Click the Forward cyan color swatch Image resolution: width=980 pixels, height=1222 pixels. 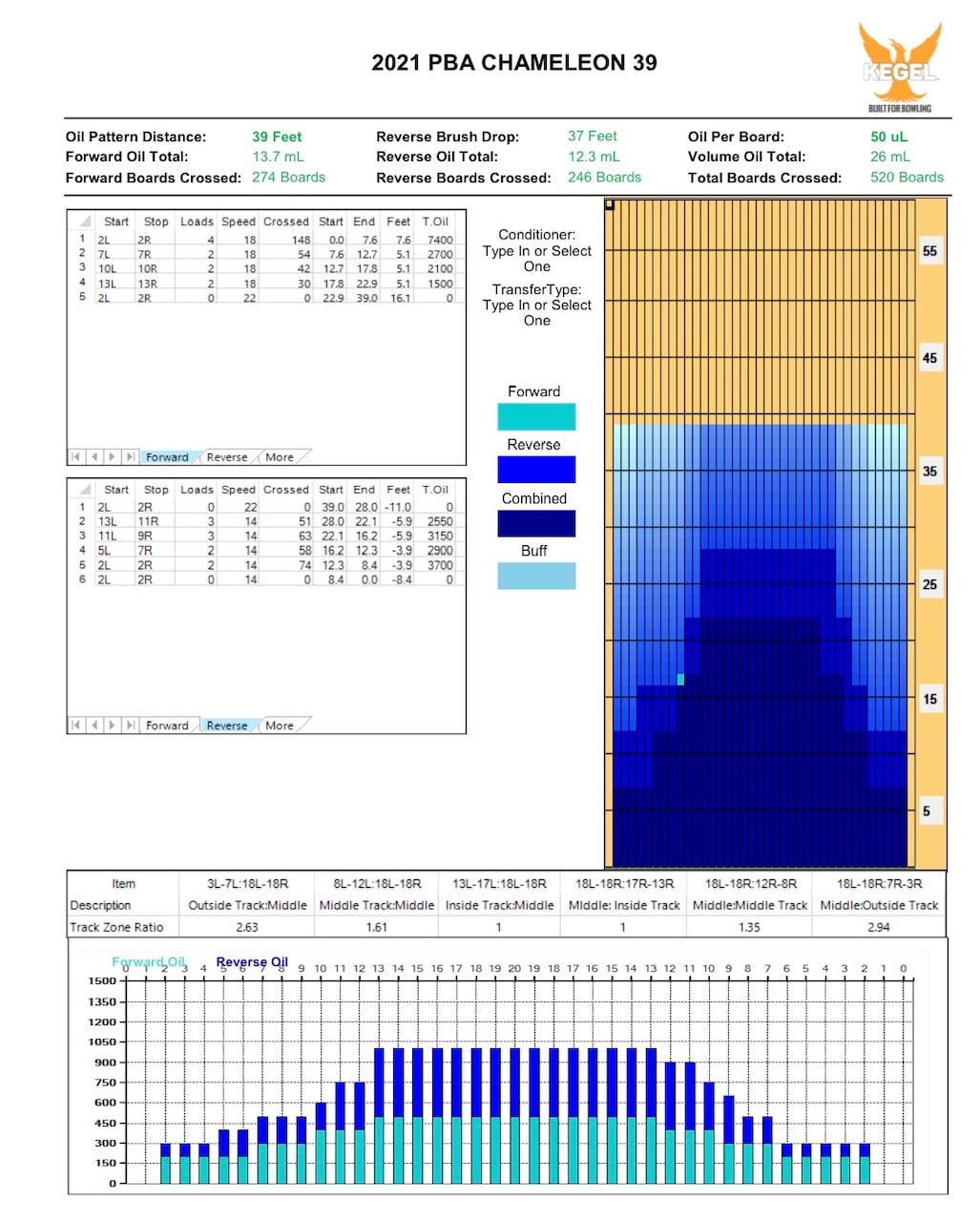(536, 417)
